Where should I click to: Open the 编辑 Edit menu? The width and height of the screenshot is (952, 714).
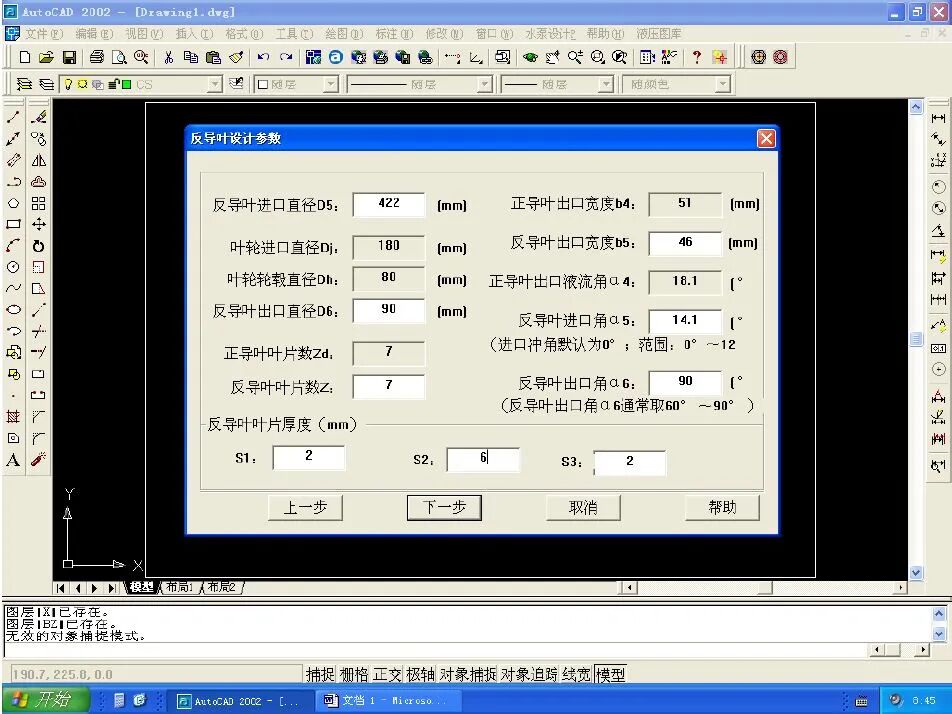click(94, 33)
